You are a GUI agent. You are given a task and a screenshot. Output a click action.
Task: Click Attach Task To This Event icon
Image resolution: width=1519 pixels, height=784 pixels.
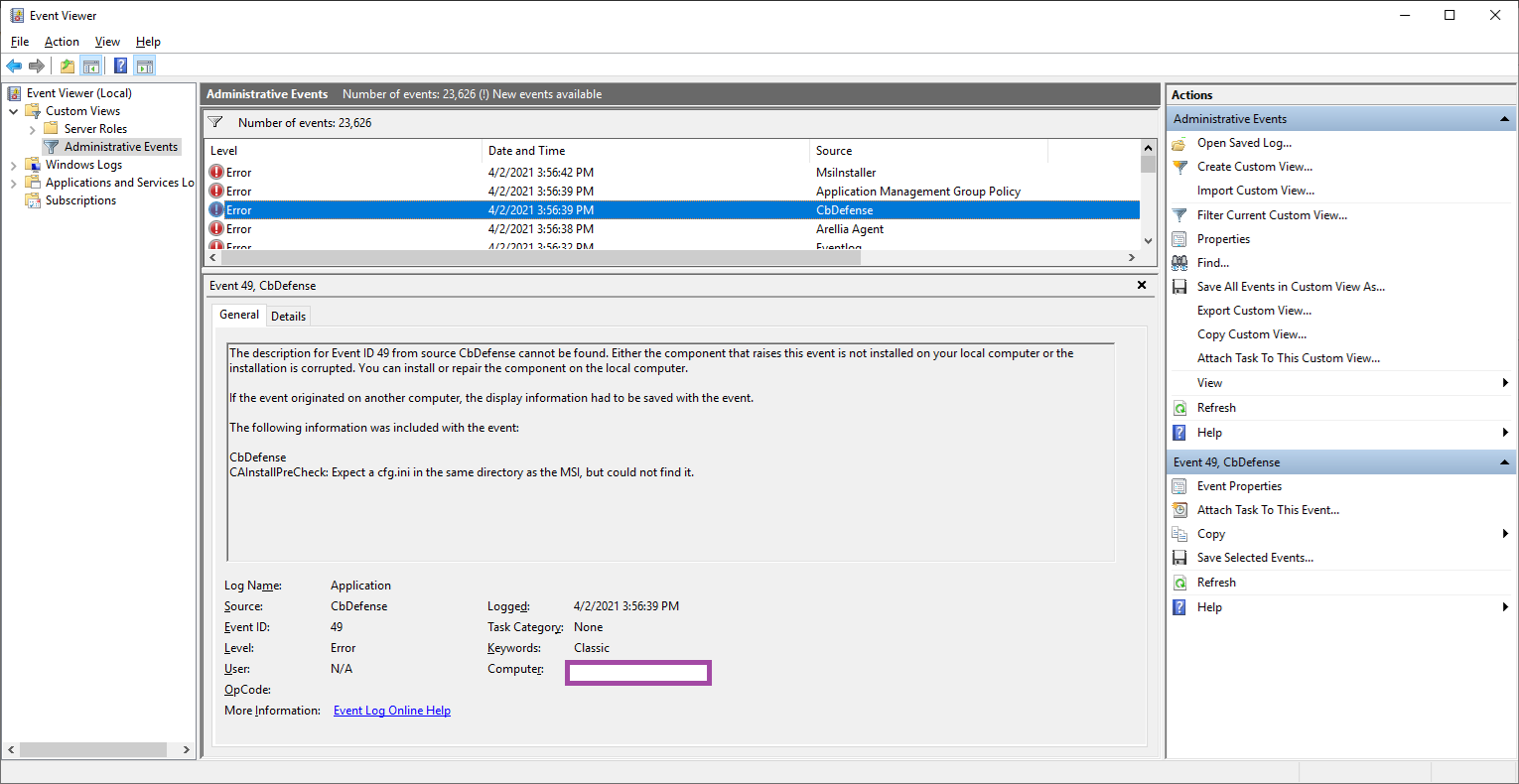coord(1179,510)
